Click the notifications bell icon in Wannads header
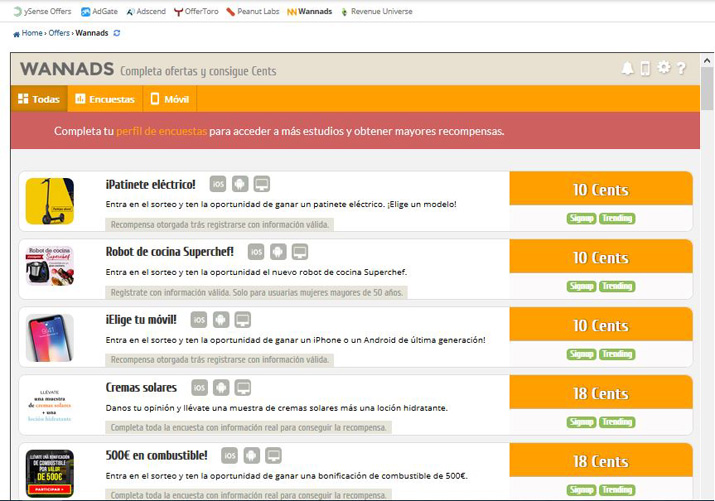The width and height of the screenshot is (715, 501). click(627, 68)
